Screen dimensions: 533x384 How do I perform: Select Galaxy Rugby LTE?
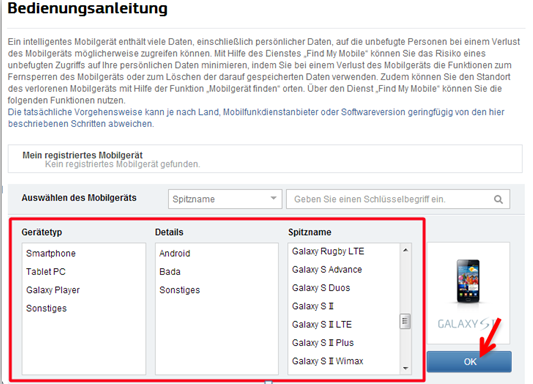click(x=328, y=251)
